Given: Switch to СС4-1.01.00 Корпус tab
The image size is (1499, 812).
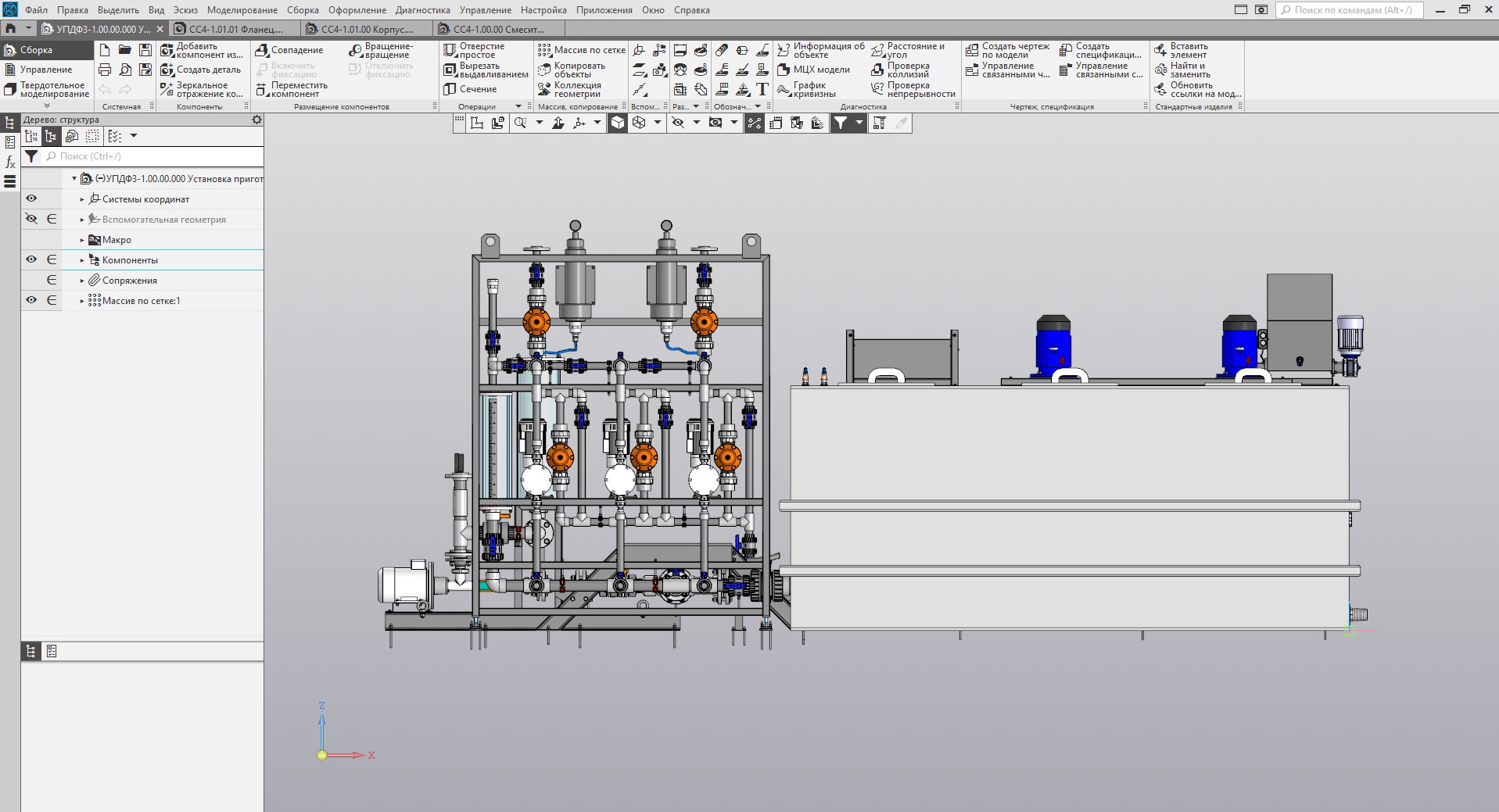Looking at the screenshot, I should [x=367, y=29].
